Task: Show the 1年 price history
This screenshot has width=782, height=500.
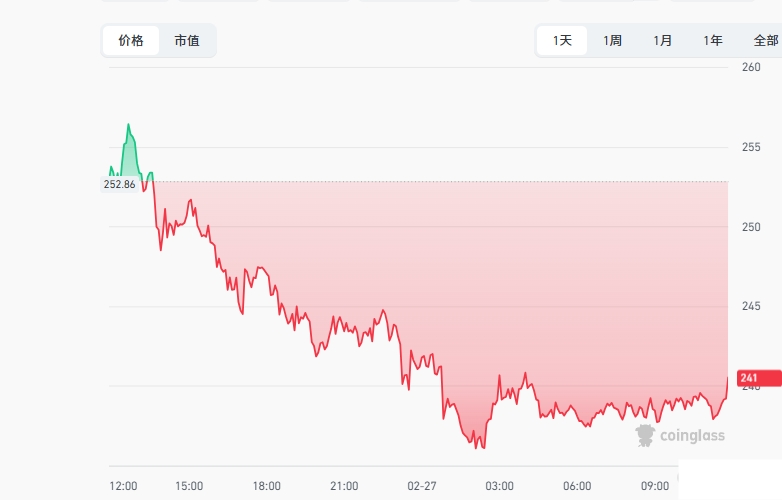Action: [713, 41]
